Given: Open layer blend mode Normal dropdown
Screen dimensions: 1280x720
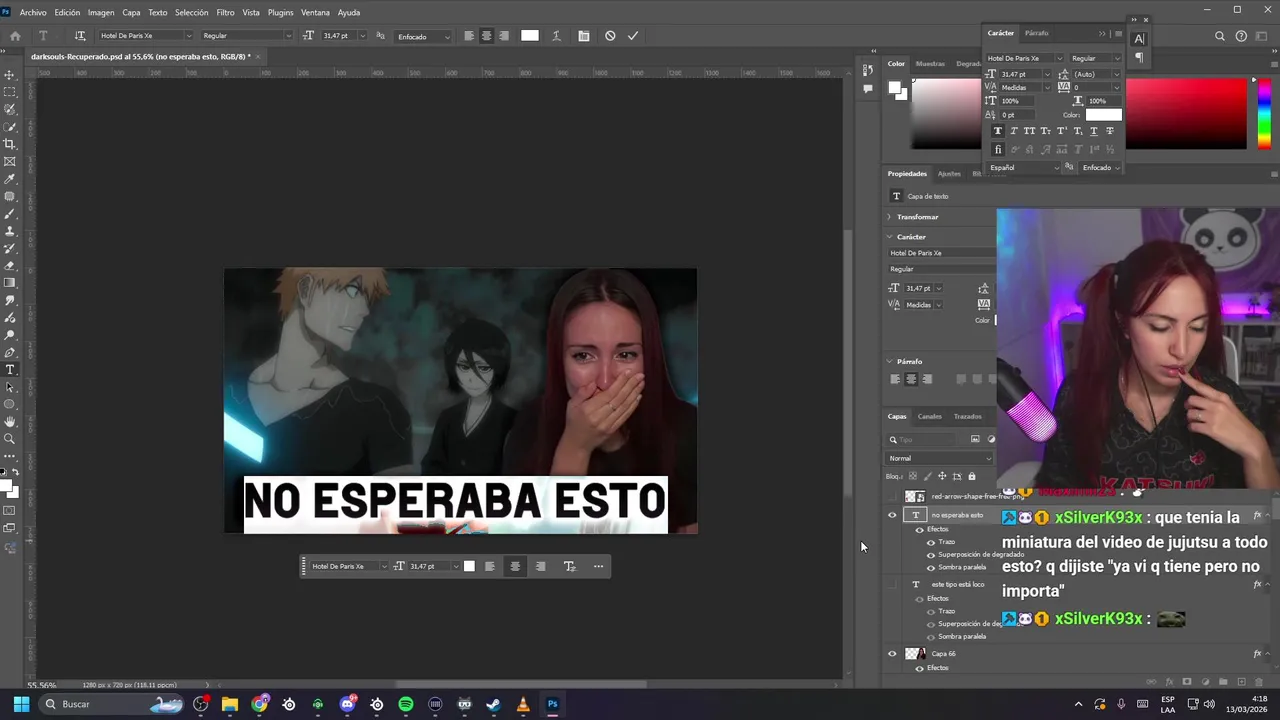Looking at the screenshot, I should [x=939, y=458].
